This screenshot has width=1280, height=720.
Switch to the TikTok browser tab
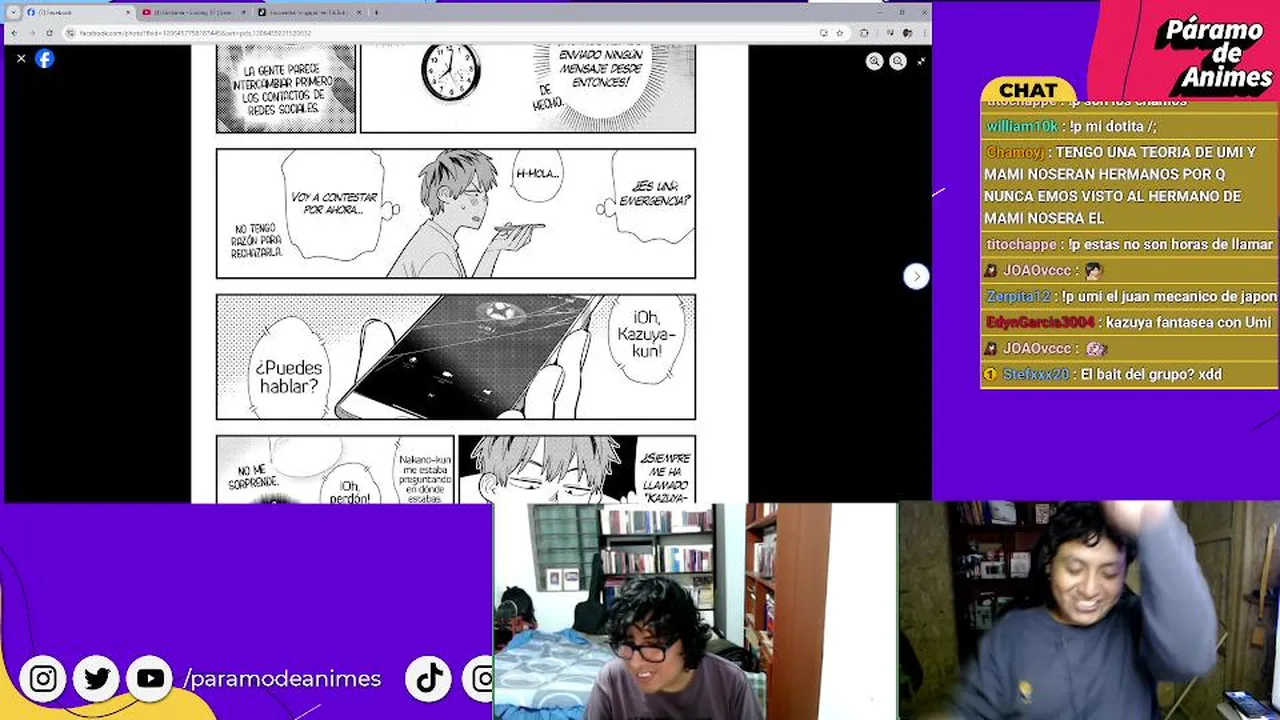(311, 12)
